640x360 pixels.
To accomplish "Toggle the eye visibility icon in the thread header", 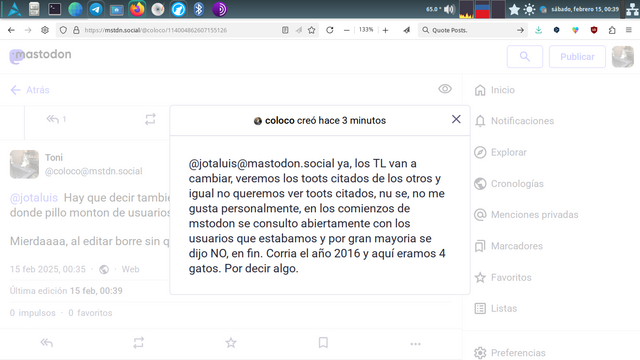I will (x=445, y=89).
